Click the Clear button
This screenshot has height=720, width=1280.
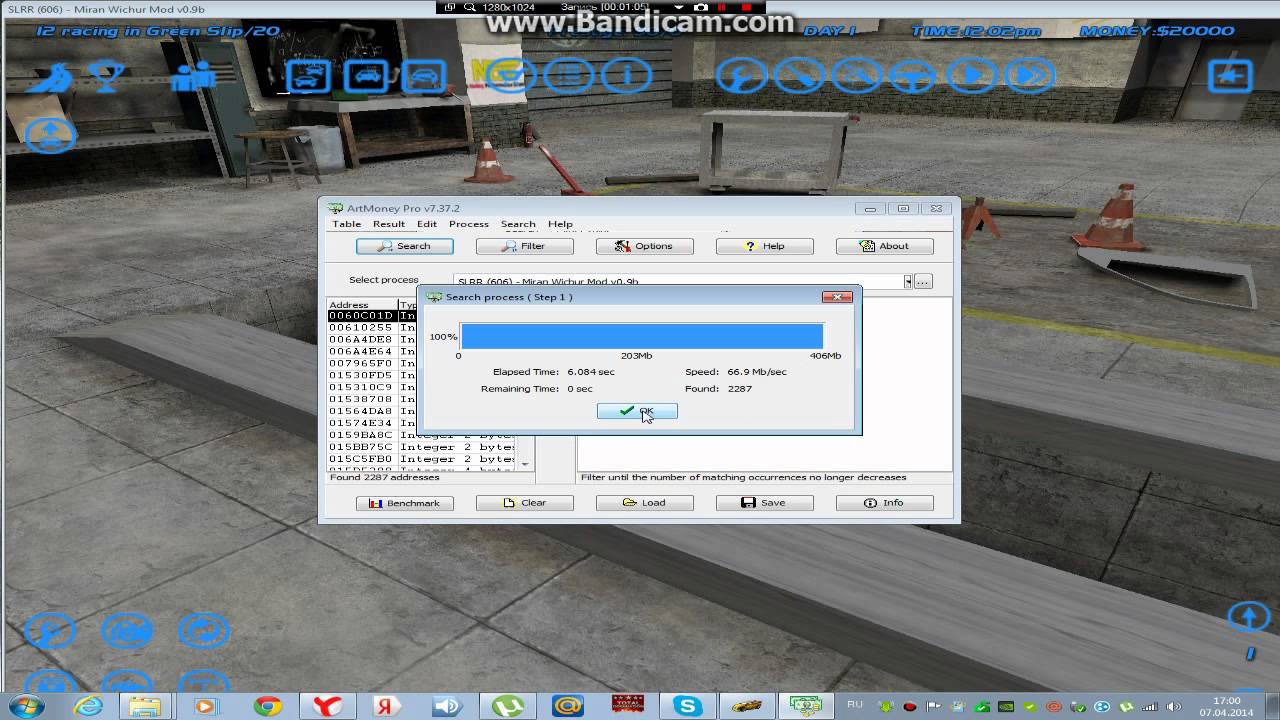[525, 503]
